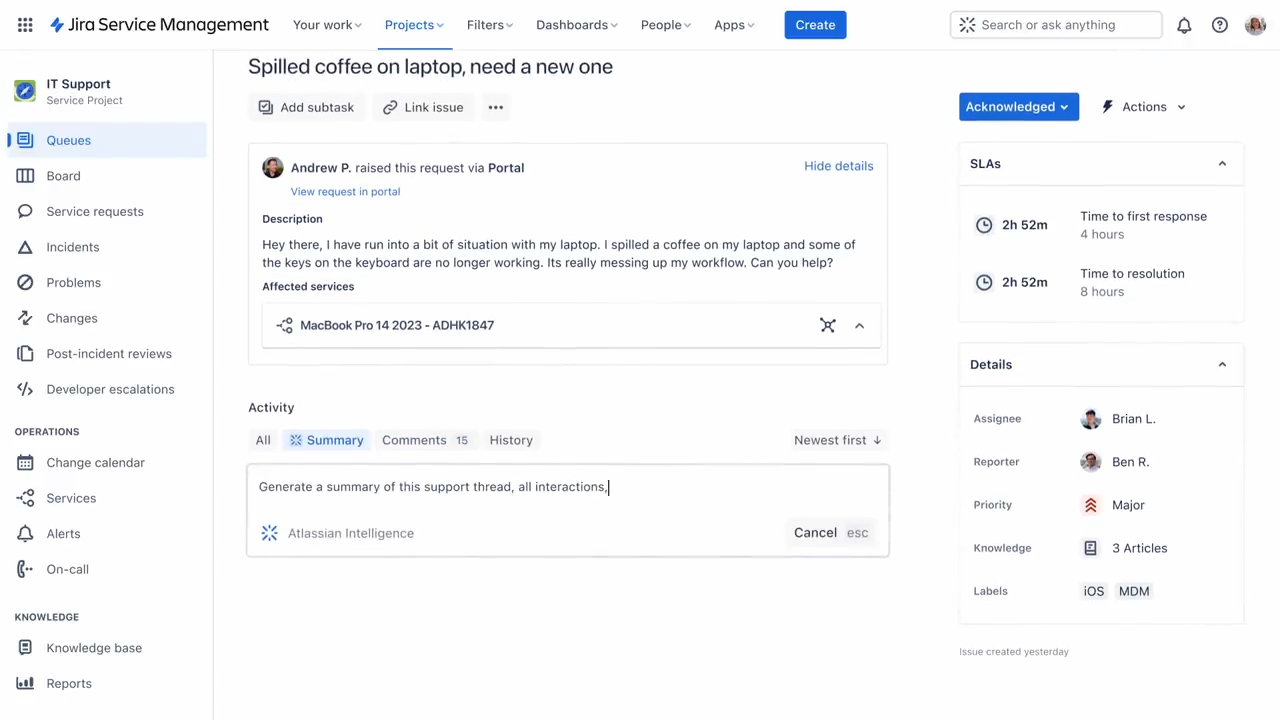The image size is (1280, 720).
Task: Click Hide details to collapse request
Action: point(838,166)
